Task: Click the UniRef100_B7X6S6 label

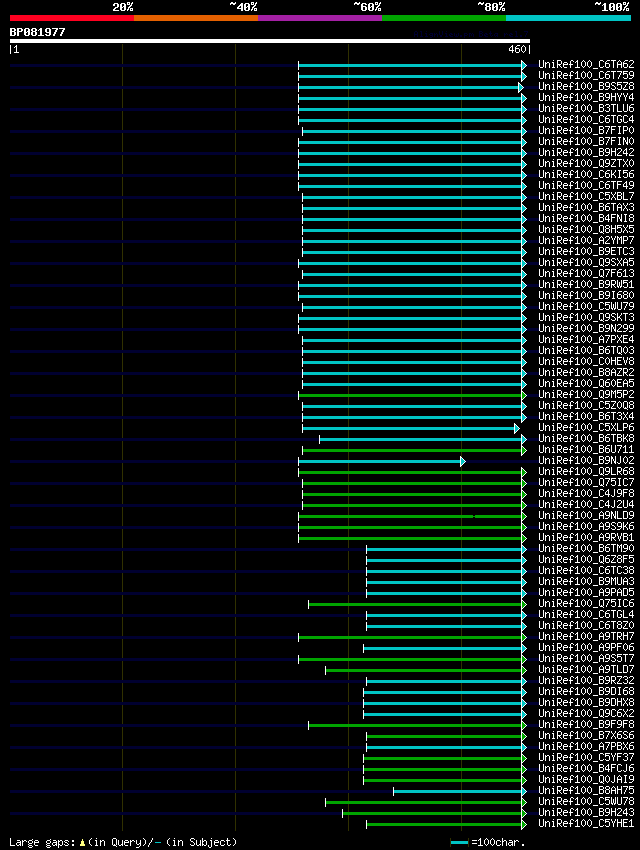Action: pyautogui.click(x=586, y=736)
